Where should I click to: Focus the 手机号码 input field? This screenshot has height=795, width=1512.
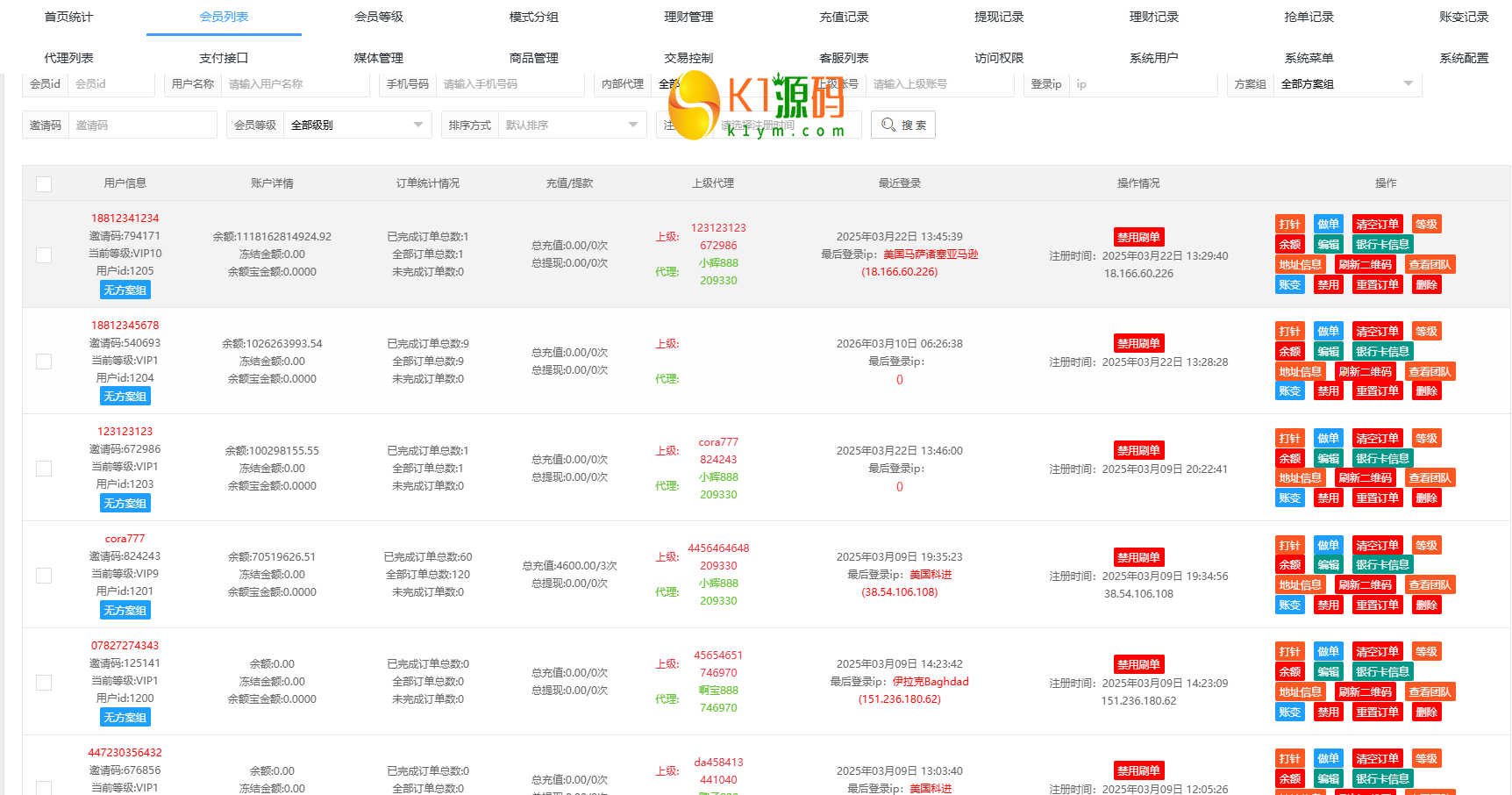[510, 84]
